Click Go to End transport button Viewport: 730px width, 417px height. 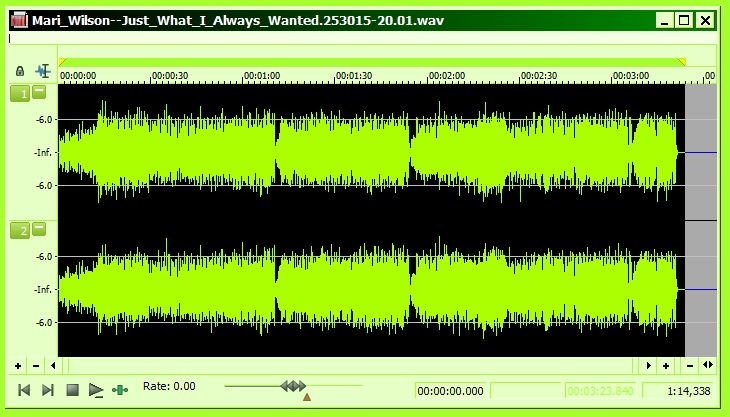(48, 390)
